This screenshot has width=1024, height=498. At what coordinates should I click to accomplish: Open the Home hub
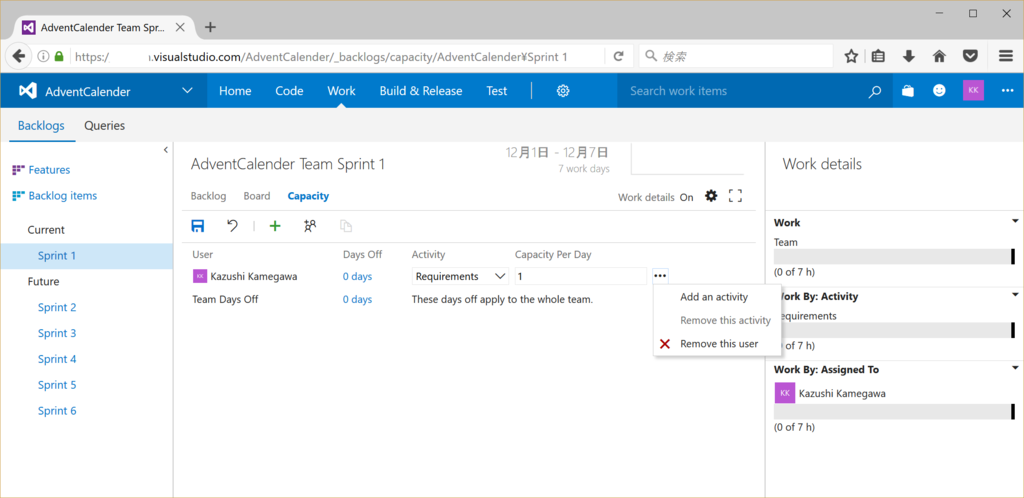(x=235, y=91)
